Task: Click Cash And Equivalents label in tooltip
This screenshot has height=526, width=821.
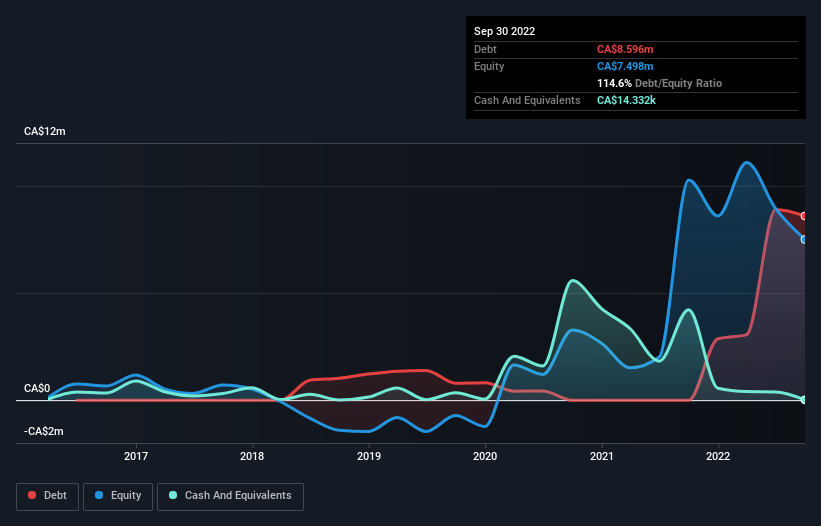Action: 527,100
